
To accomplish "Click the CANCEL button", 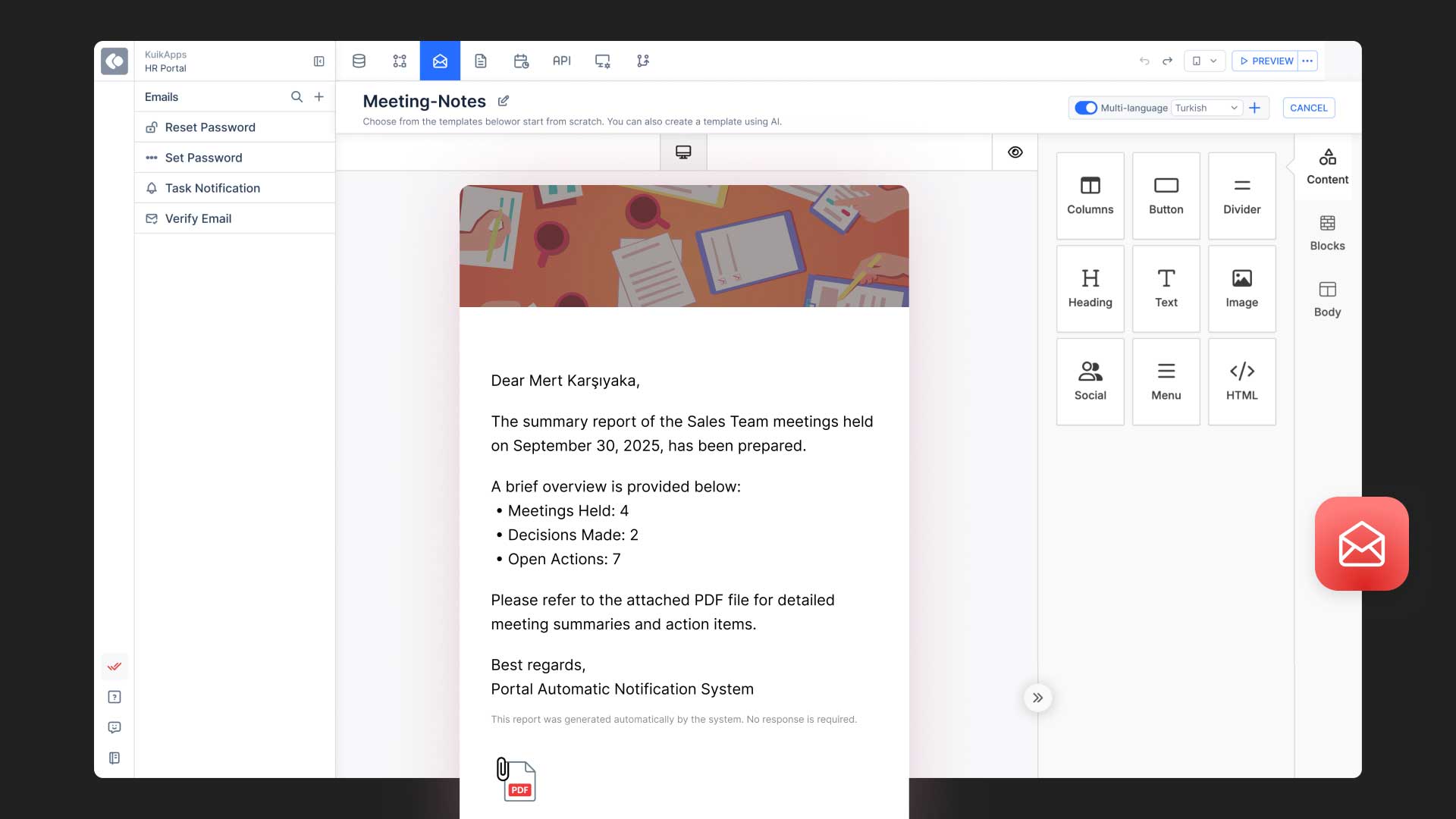I will [1309, 108].
